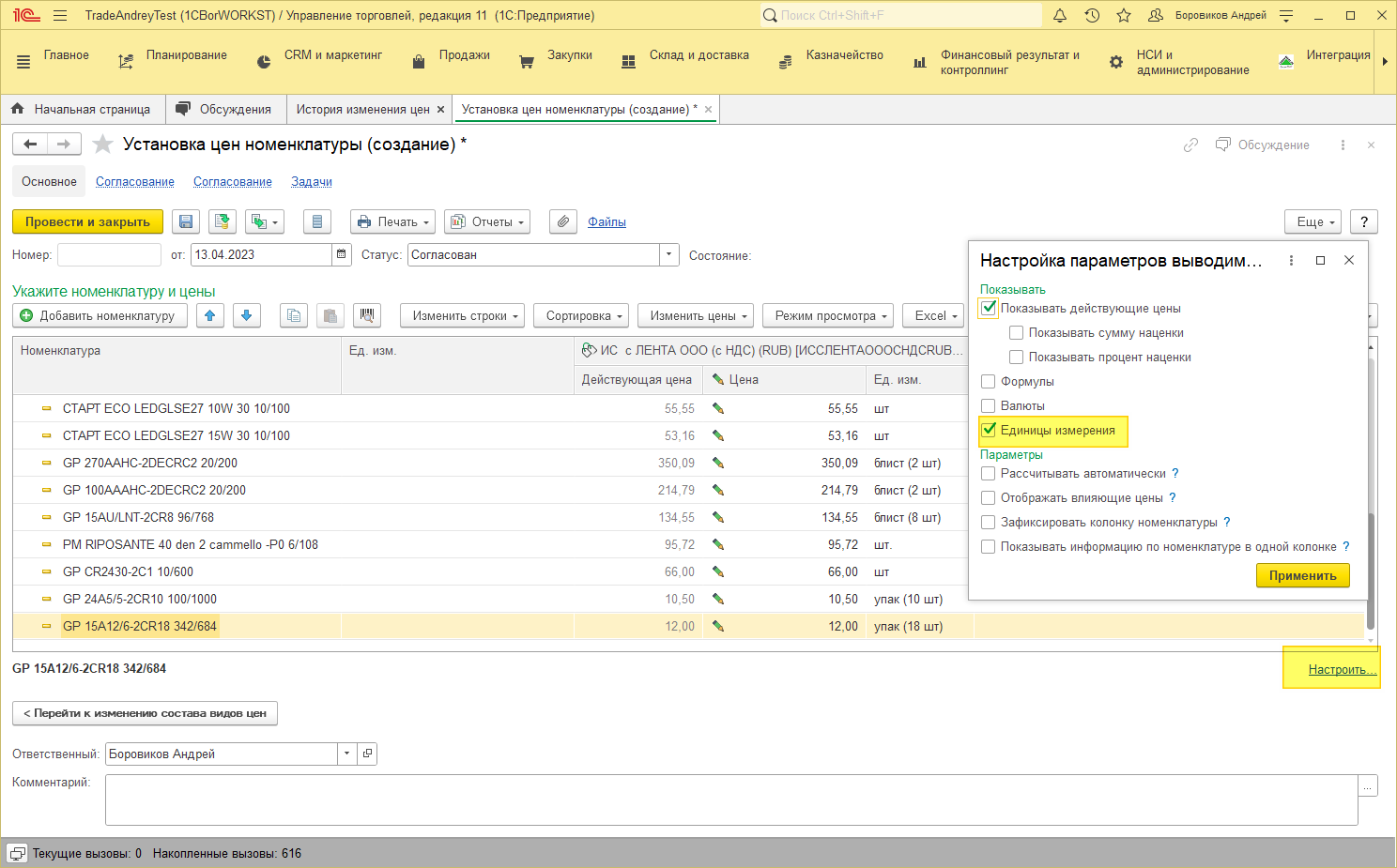Expand the Статус dropdown list
This screenshot has height=868, width=1397.
(x=669, y=254)
